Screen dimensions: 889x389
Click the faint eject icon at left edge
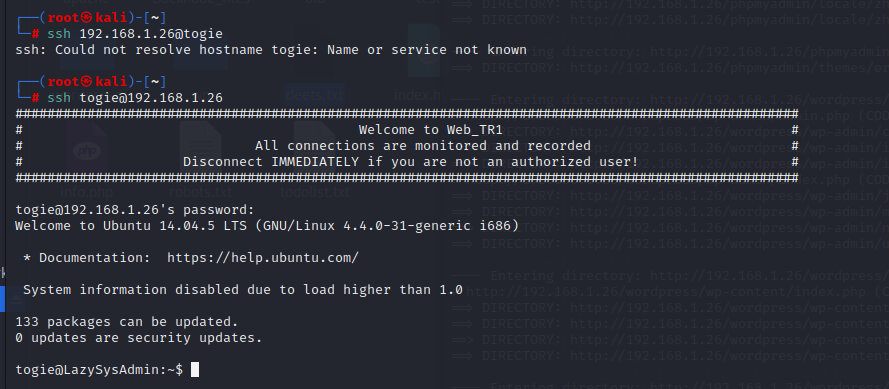click(x=15, y=298)
